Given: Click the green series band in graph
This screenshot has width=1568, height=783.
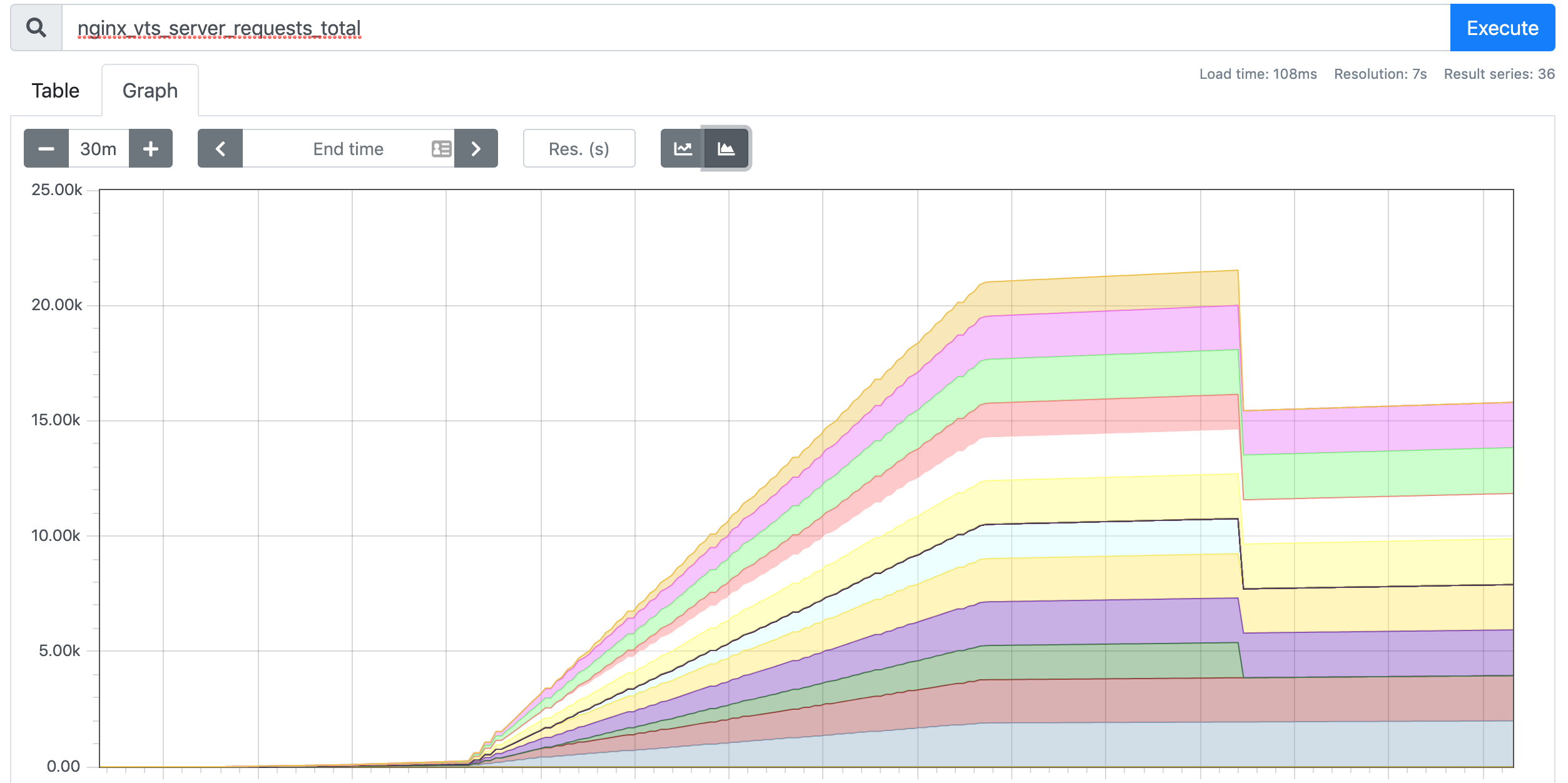Looking at the screenshot, I should pyautogui.click(x=1107, y=377).
